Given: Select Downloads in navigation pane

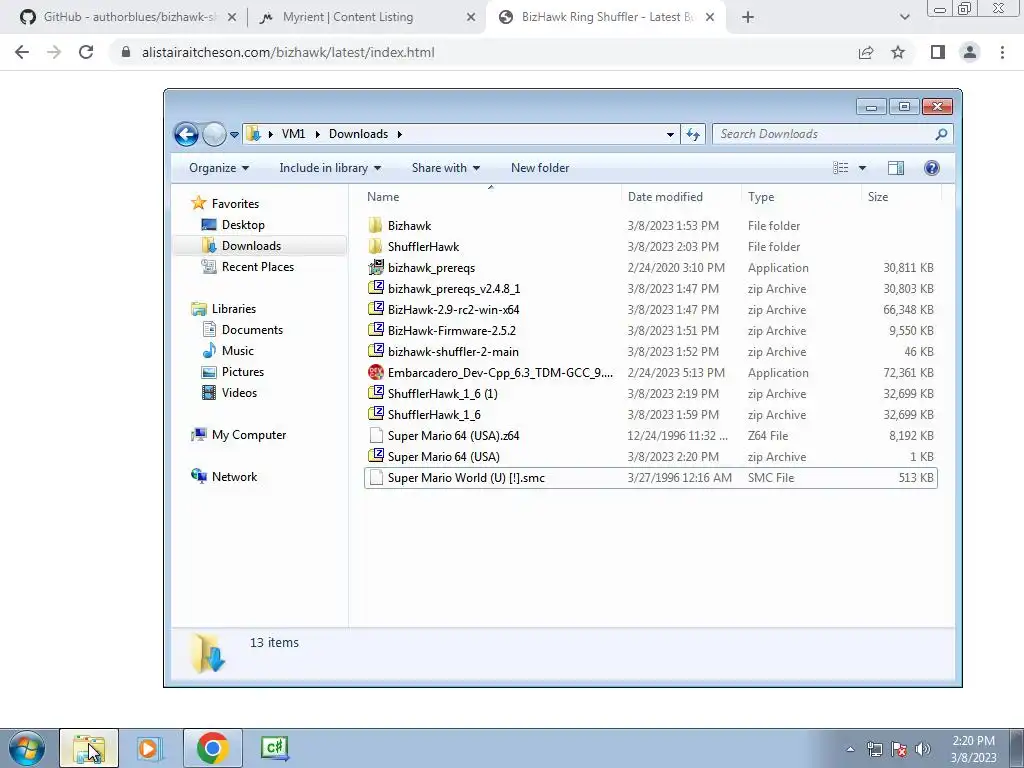Looking at the screenshot, I should point(251,246).
